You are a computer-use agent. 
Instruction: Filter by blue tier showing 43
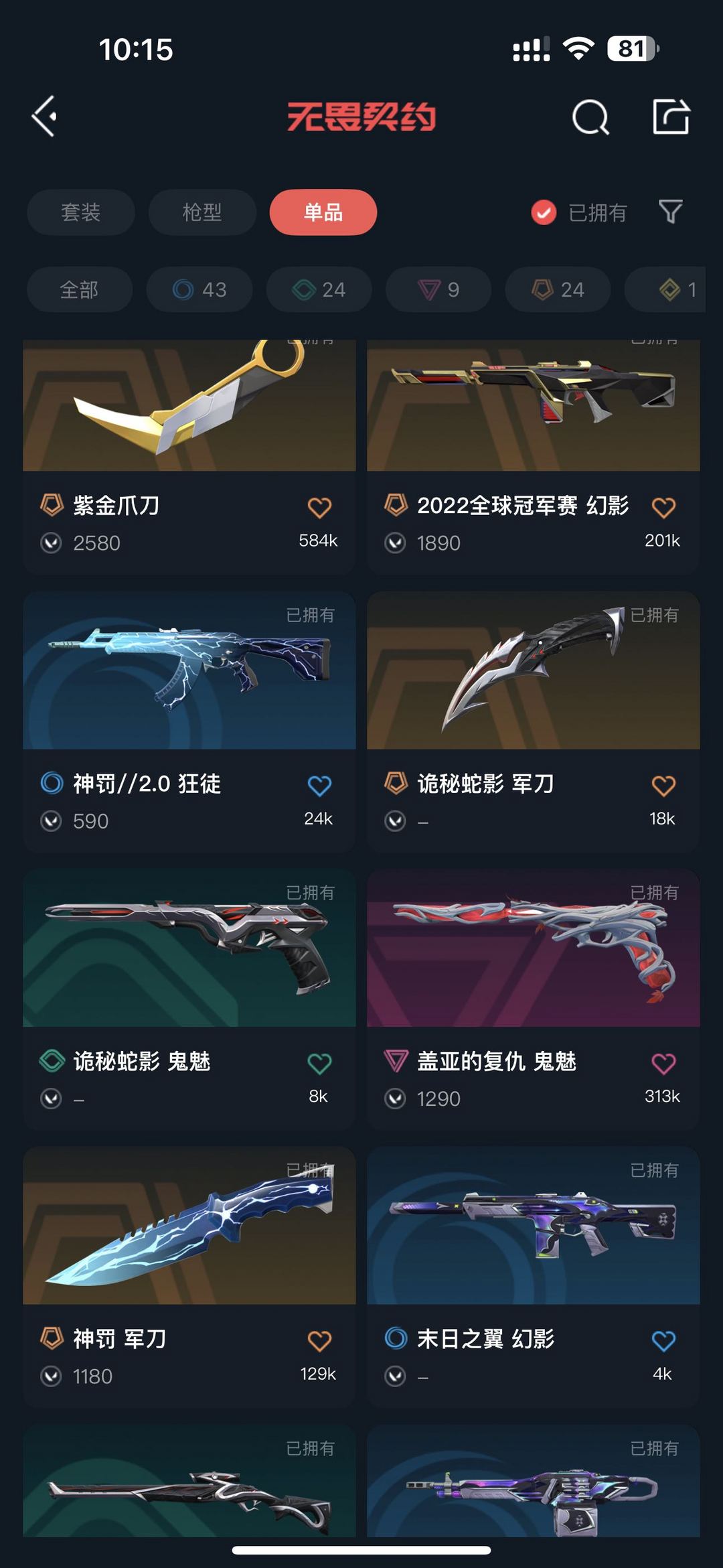click(199, 289)
